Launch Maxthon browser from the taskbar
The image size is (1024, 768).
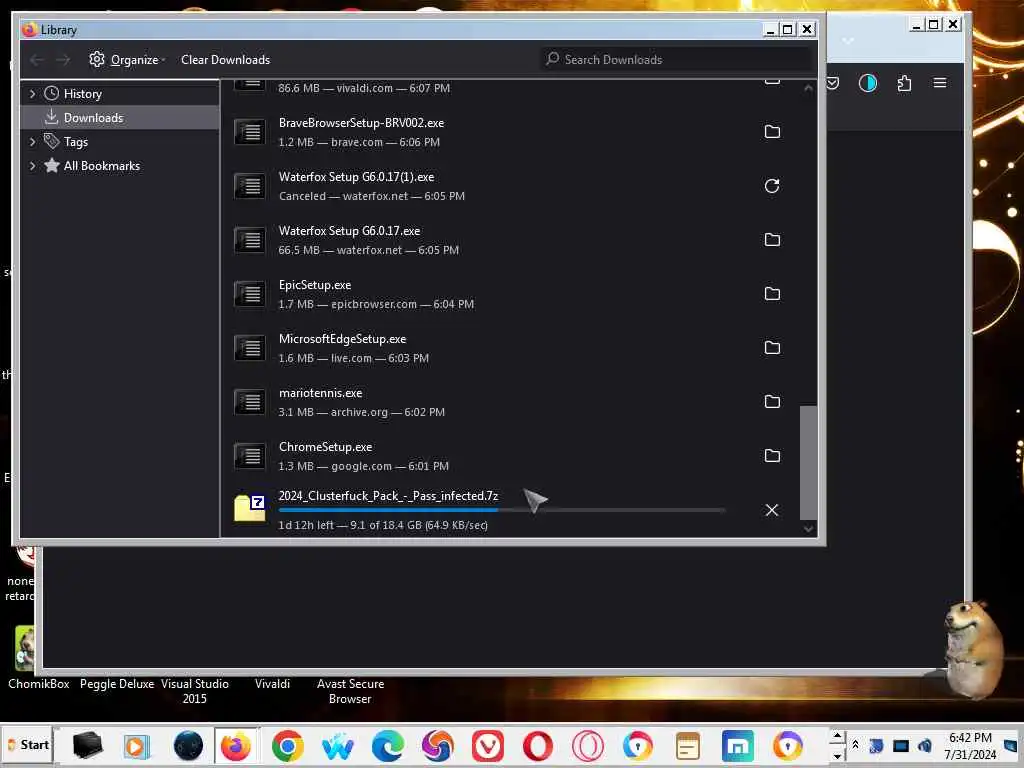pyautogui.click(x=738, y=746)
